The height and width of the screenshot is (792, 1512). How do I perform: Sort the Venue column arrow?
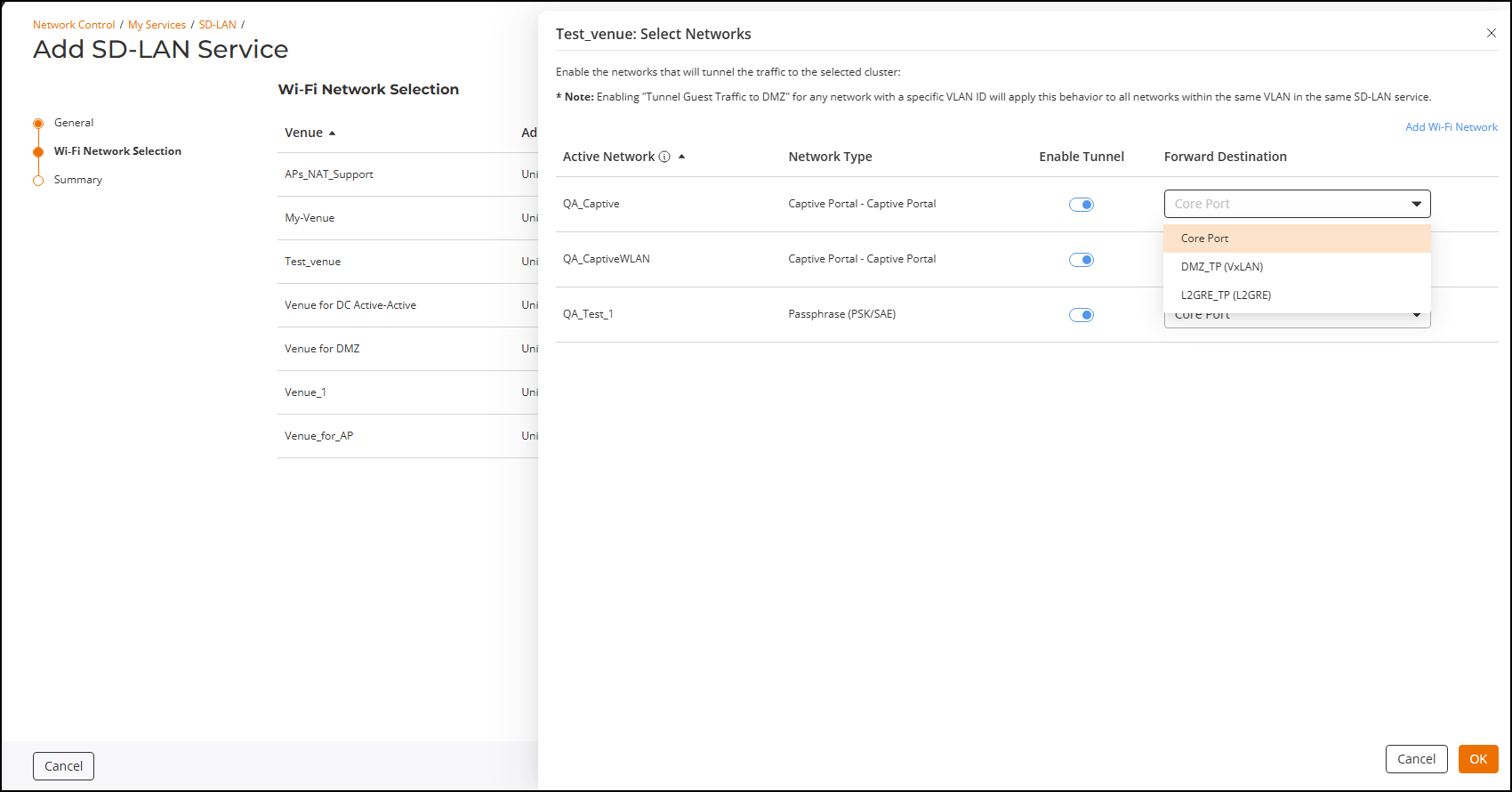click(332, 133)
